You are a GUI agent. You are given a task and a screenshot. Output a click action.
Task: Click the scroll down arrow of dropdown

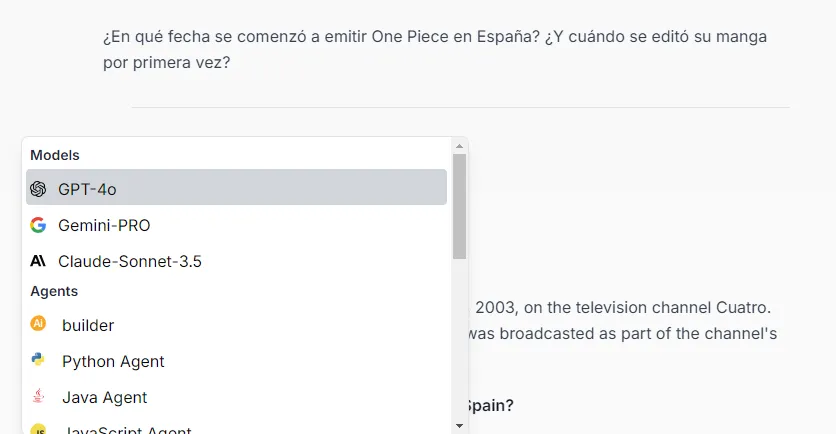pos(459,426)
